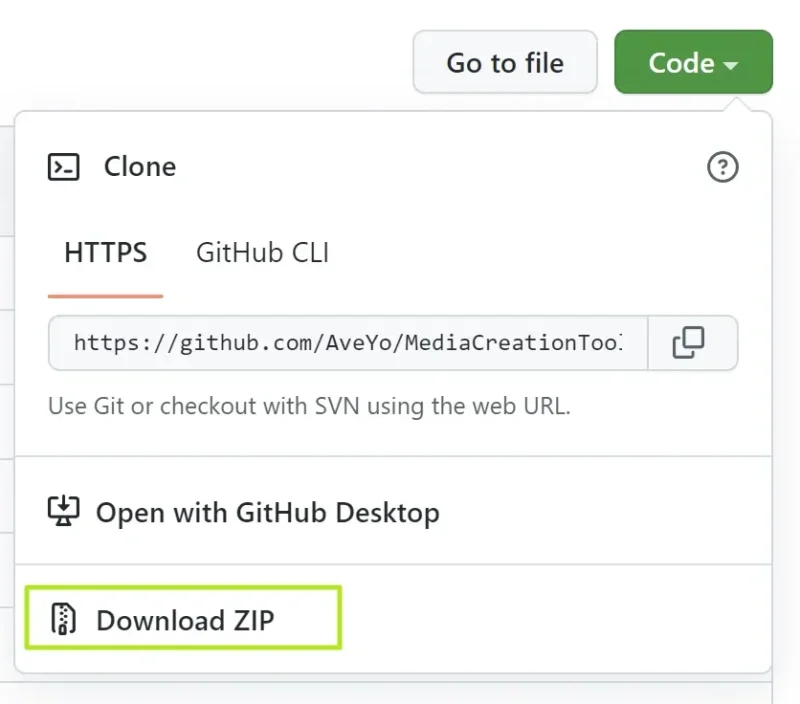Switch to the GitHub CLI tab
This screenshot has width=800, height=704.
tap(262, 253)
